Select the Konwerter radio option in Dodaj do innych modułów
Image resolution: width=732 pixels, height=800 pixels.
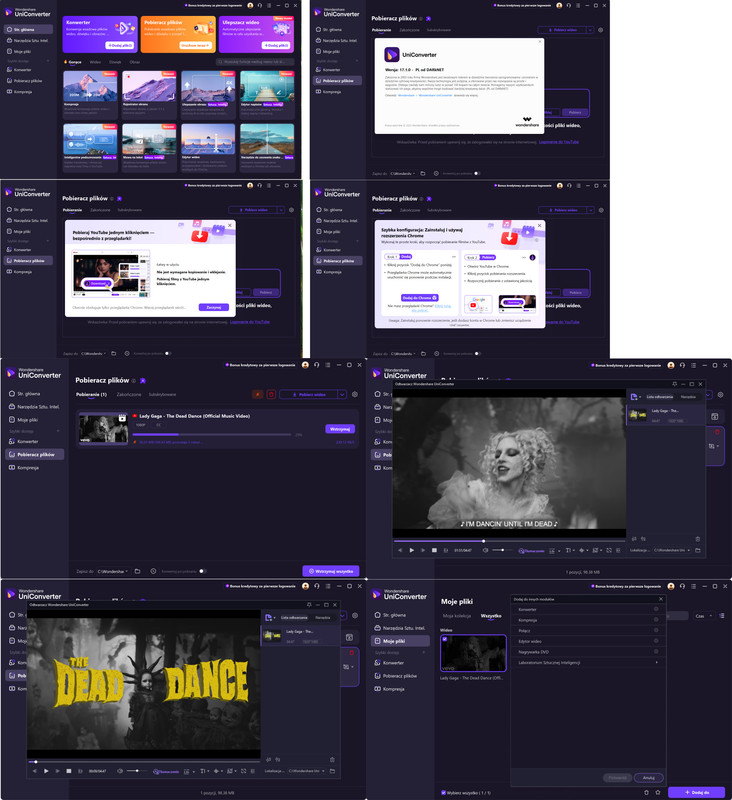tap(657, 609)
